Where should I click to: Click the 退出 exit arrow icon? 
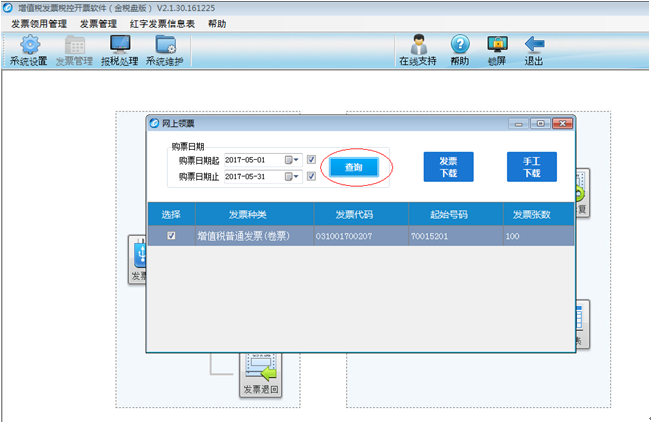coord(534,50)
